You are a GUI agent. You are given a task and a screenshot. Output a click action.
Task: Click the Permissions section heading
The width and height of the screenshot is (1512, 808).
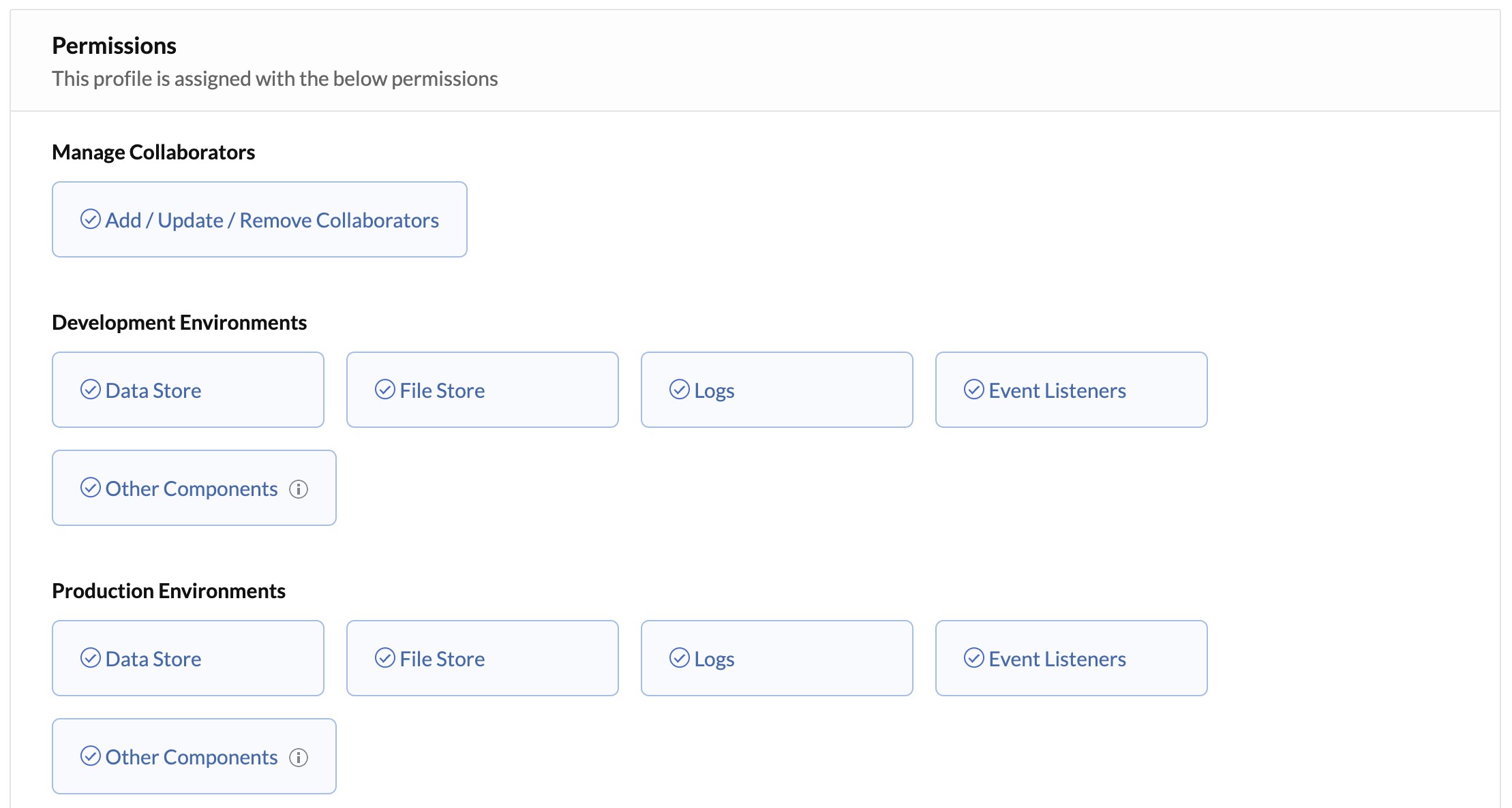tap(114, 45)
